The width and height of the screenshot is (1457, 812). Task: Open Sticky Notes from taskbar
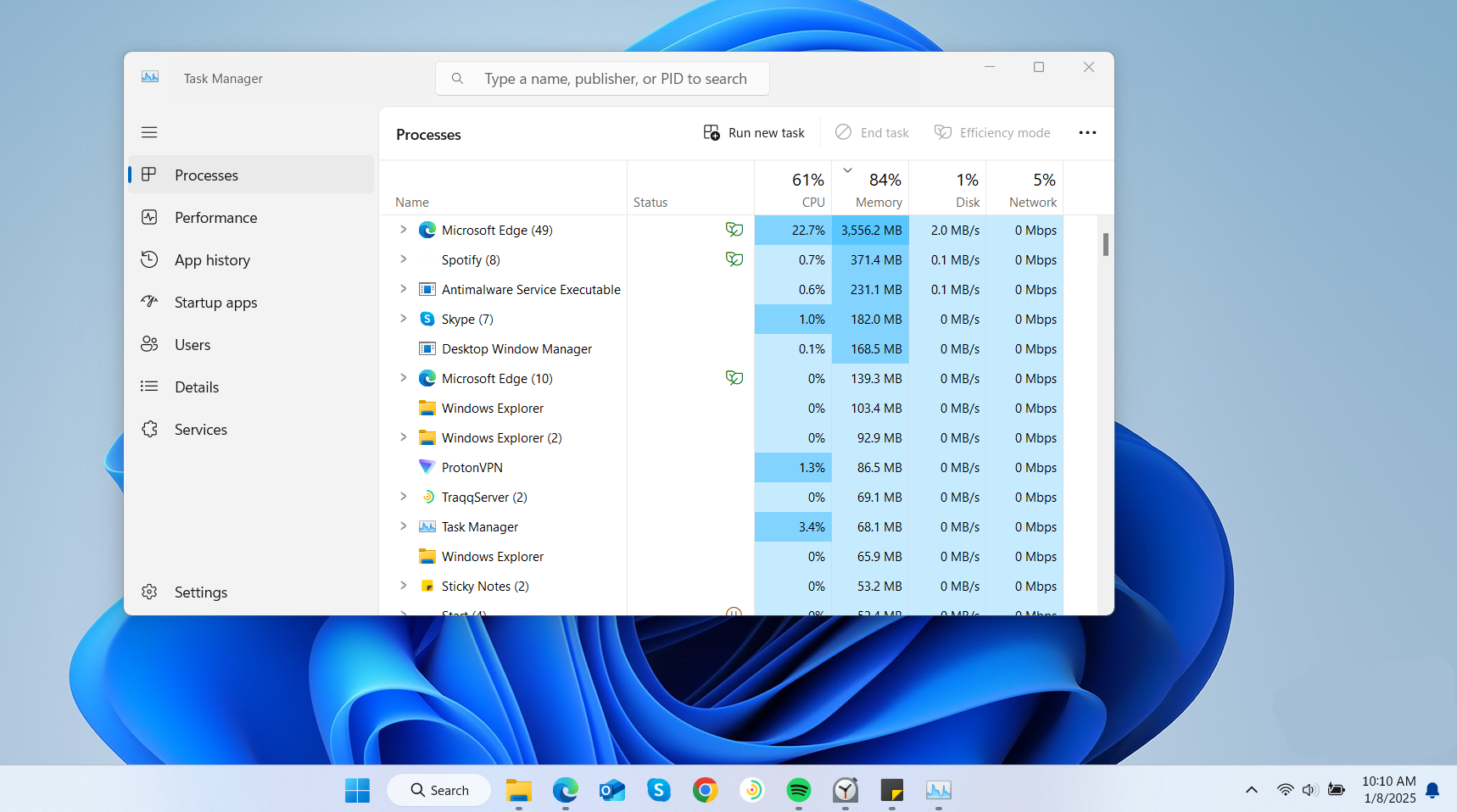[892, 790]
